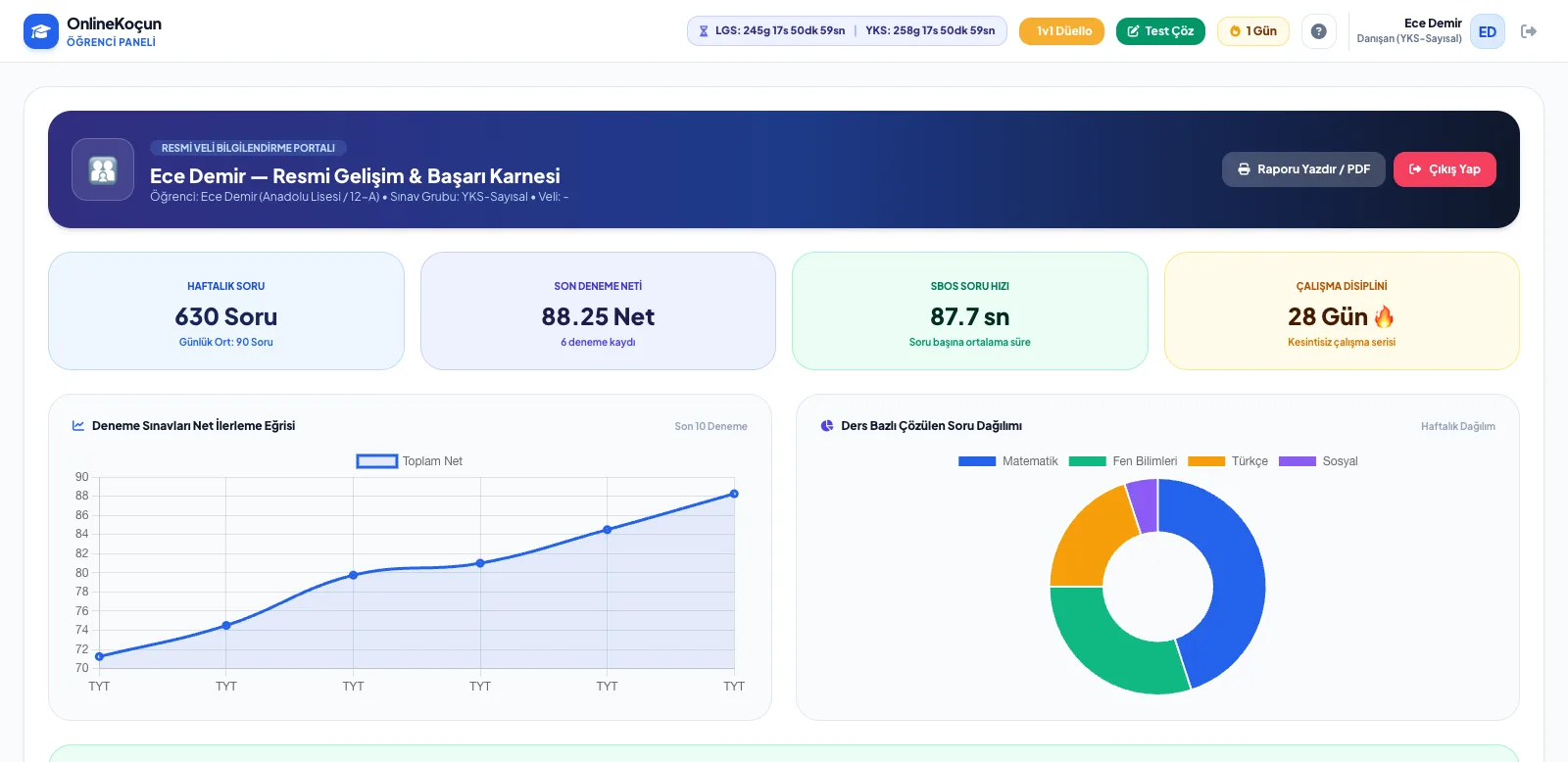Image resolution: width=1568 pixels, height=762 pixels.
Task: Click the lowest data point on the net chart
Action: pyautogui.click(x=99, y=656)
